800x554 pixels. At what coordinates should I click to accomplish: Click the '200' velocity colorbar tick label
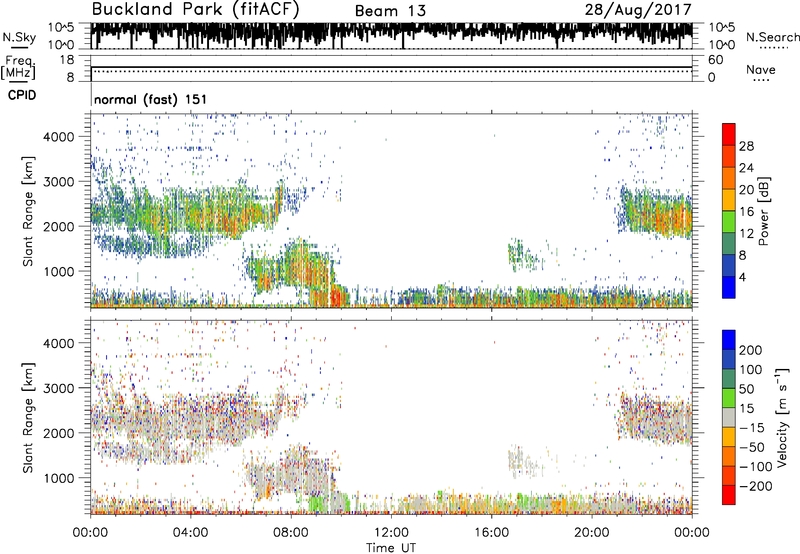pos(751,350)
